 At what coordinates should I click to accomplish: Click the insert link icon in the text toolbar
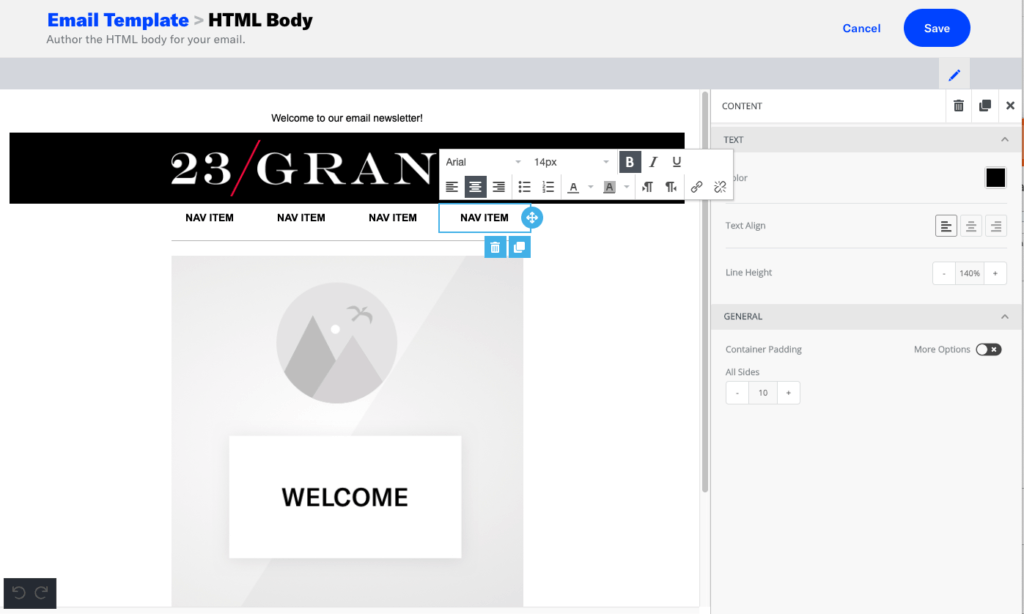pos(696,187)
